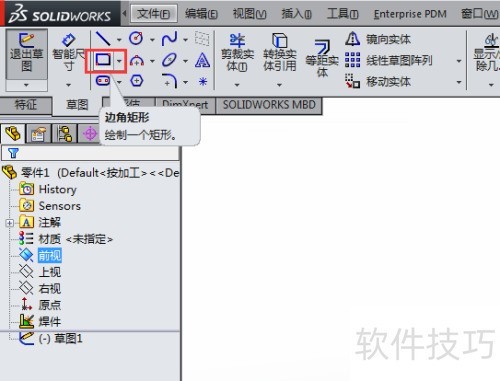Click Linear Sketch Pattern (线性草图阵列)
The height and width of the screenshot is (381, 500).
click(389, 60)
